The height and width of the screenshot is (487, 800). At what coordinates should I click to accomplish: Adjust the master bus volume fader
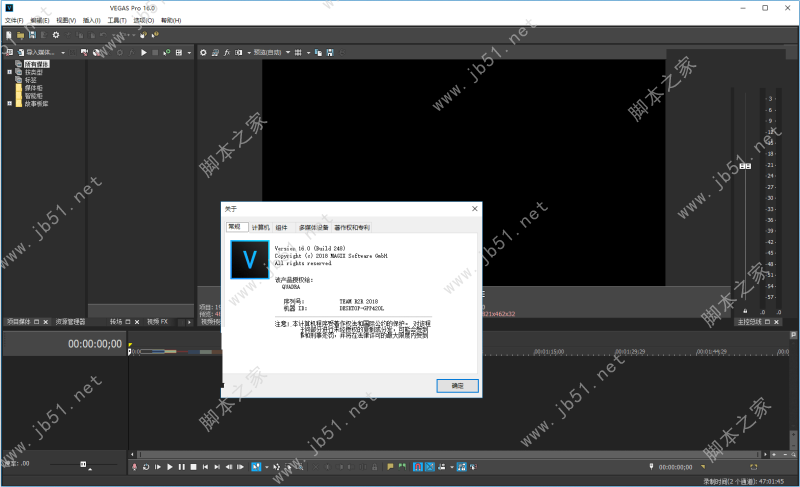(745, 166)
